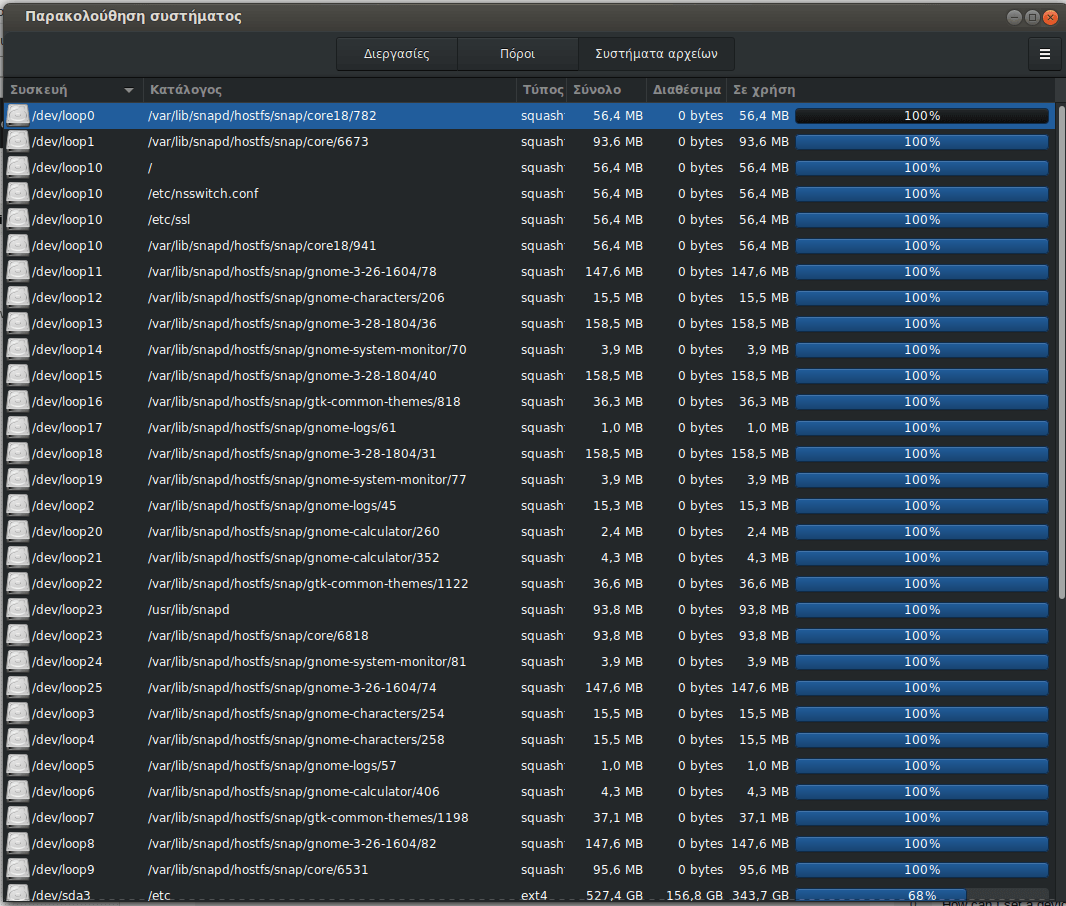The width and height of the screenshot is (1066, 906).
Task: Switch to the Πόροι tab
Action: 517,54
